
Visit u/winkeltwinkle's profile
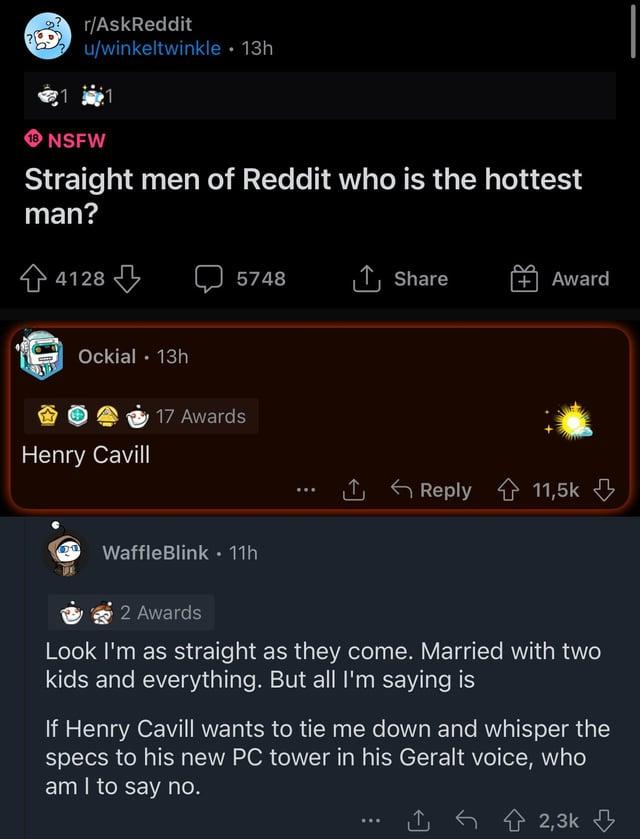tap(152, 47)
